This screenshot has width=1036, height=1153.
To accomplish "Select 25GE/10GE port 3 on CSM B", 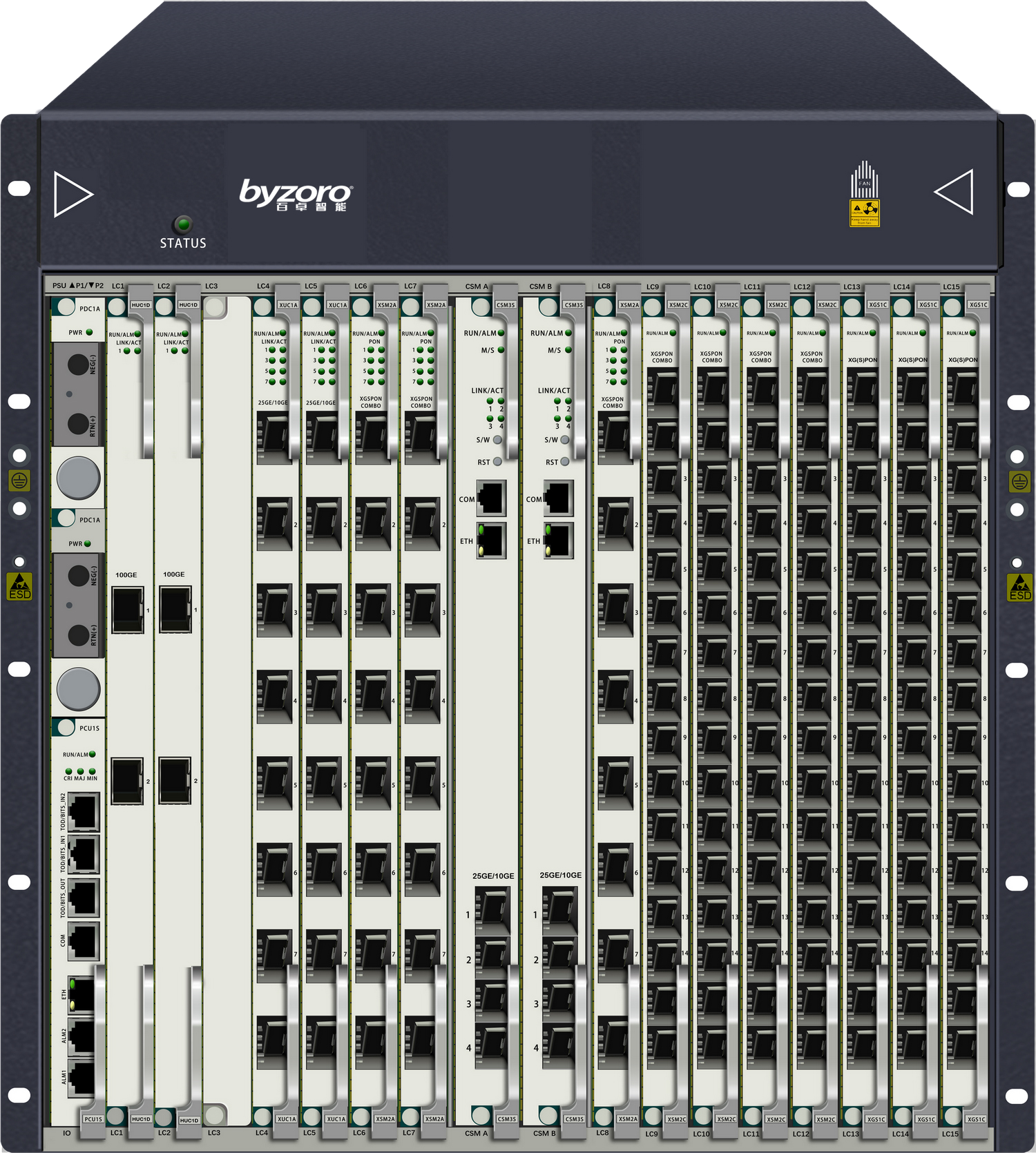I will [559, 1000].
